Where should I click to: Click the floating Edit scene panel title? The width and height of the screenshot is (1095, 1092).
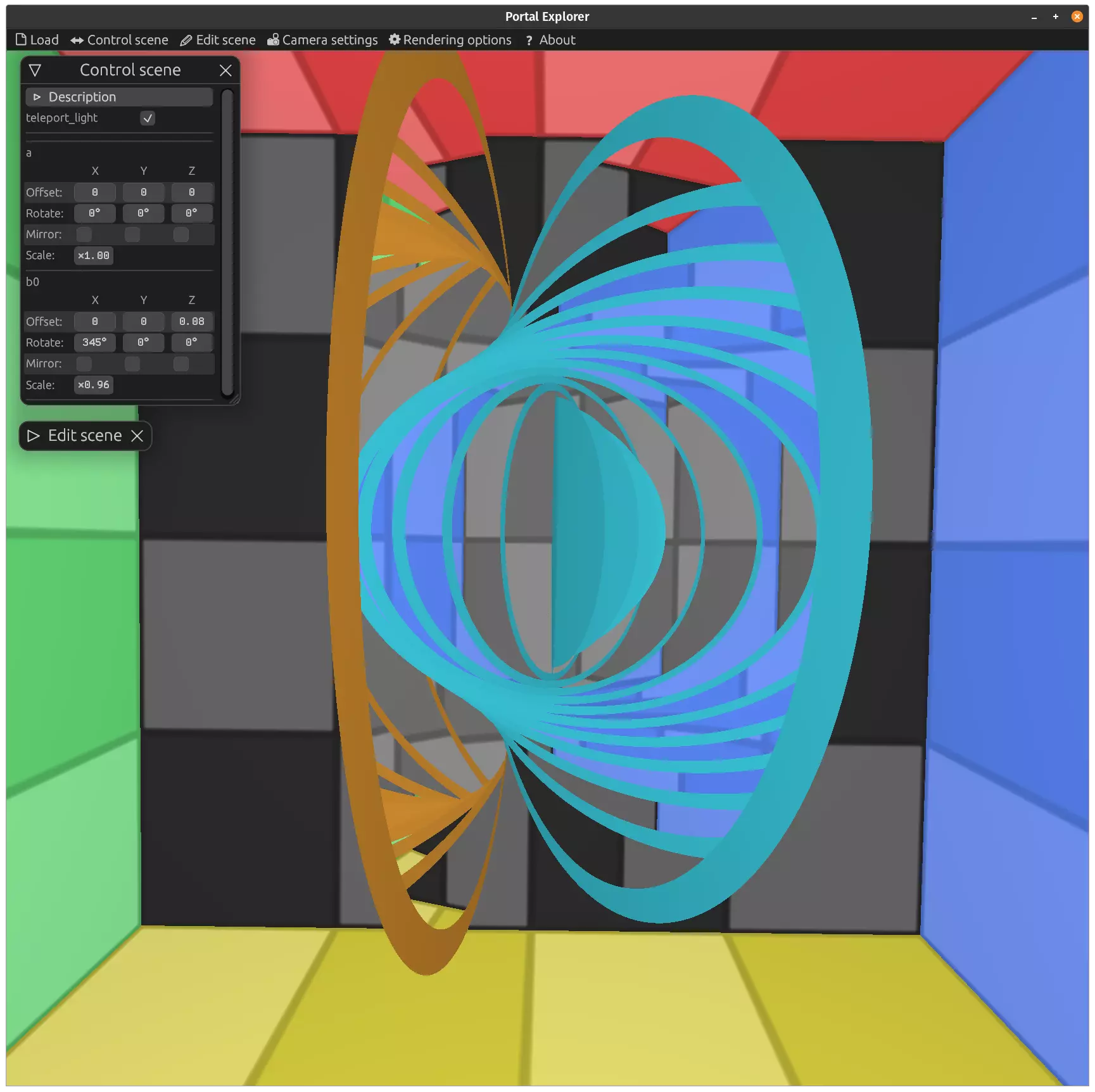pos(85,436)
